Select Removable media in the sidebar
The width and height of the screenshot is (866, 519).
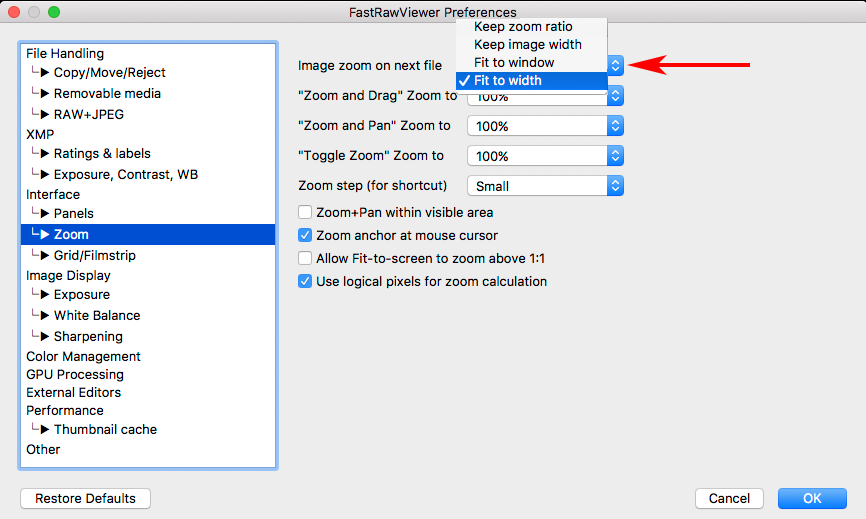[107, 93]
